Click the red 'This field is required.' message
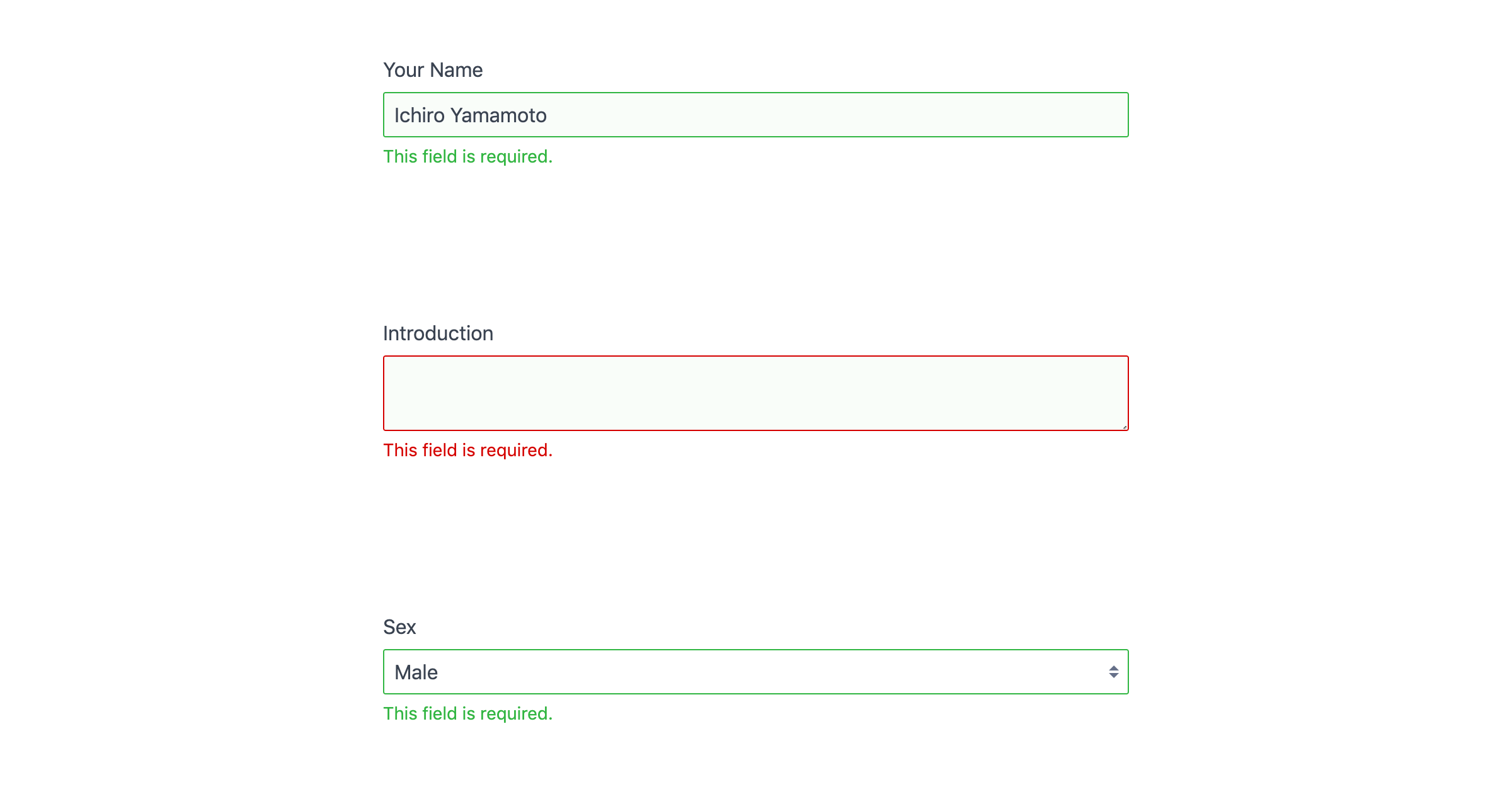This screenshot has width=1512, height=794. tap(467, 450)
